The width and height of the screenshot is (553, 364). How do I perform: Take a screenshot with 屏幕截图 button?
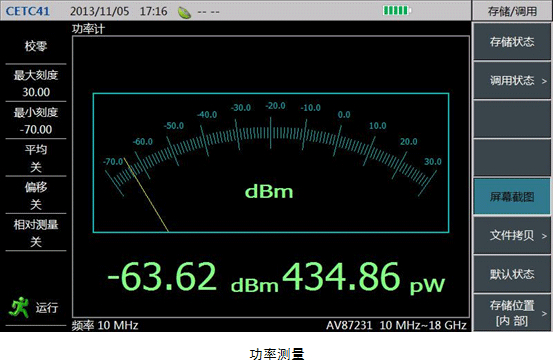(x=512, y=196)
